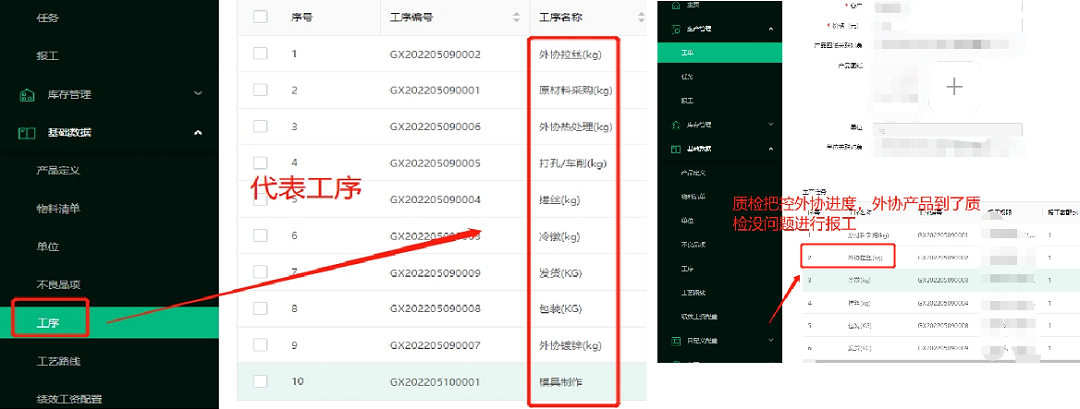This screenshot has height=409, width=1080.
Task: Check the box for row 模具制作
Action: tap(260, 381)
